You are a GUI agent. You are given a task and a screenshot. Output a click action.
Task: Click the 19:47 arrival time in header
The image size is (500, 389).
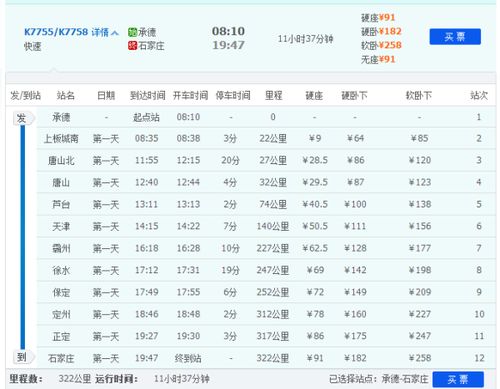pyautogui.click(x=229, y=45)
